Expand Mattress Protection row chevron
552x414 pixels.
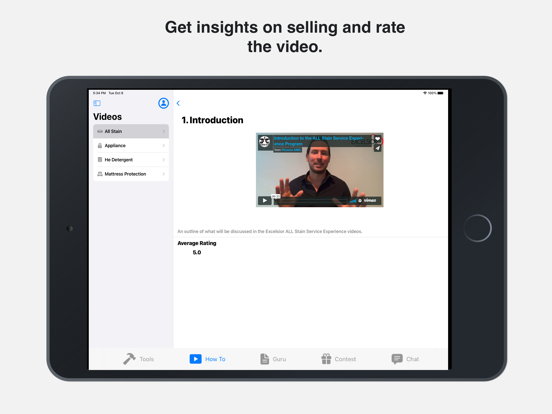(164, 174)
